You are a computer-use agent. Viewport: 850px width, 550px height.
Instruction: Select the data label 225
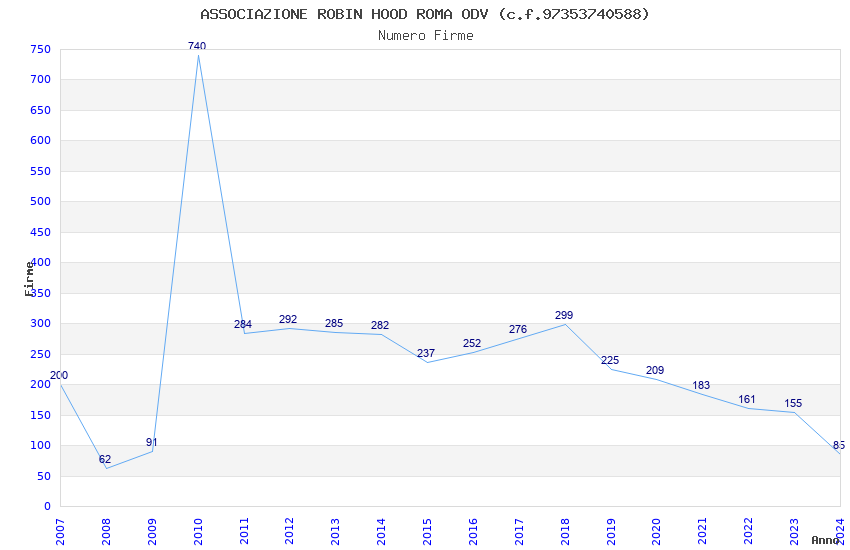point(610,360)
